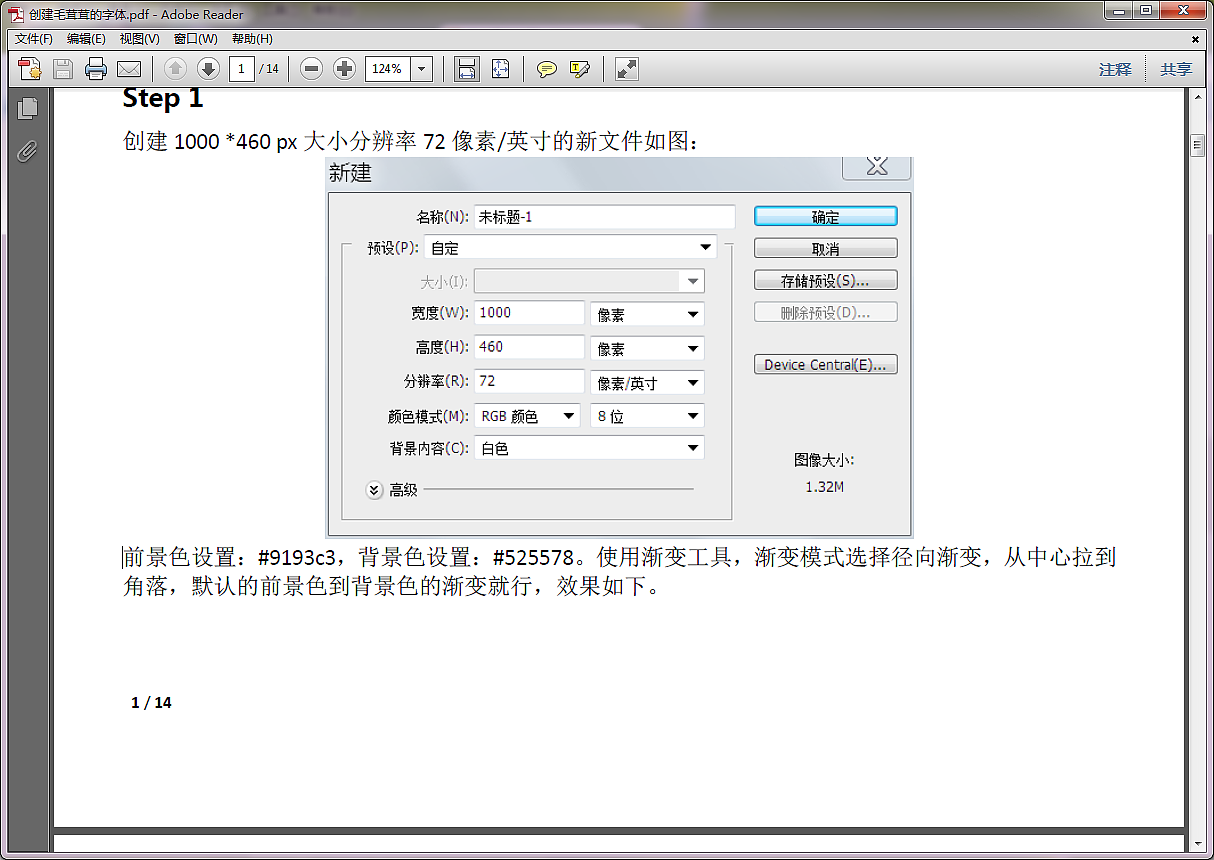The width and height of the screenshot is (1214, 860).
Task: Click the 宽度 field showing 1000
Action: click(529, 313)
